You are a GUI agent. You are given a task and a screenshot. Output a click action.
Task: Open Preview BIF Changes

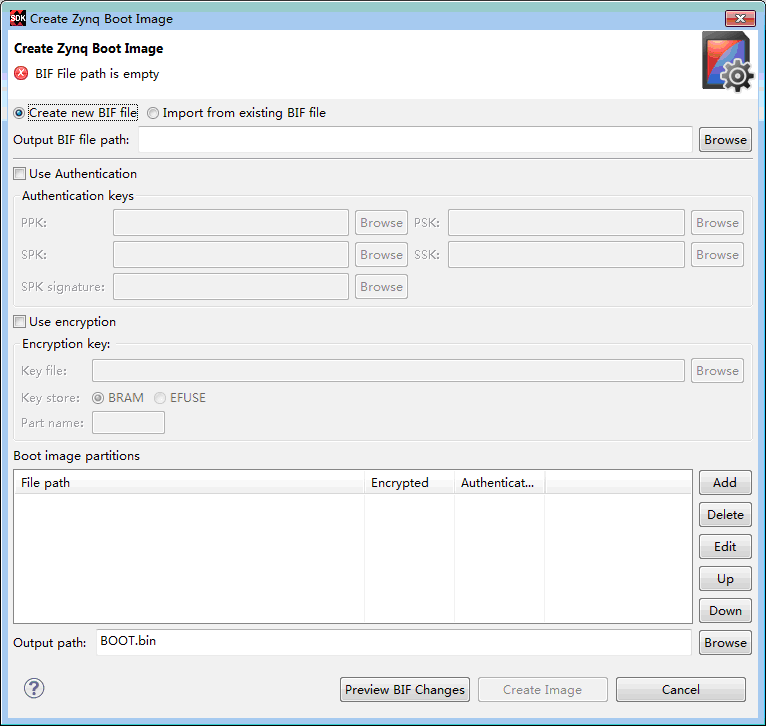tap(404, 689)
